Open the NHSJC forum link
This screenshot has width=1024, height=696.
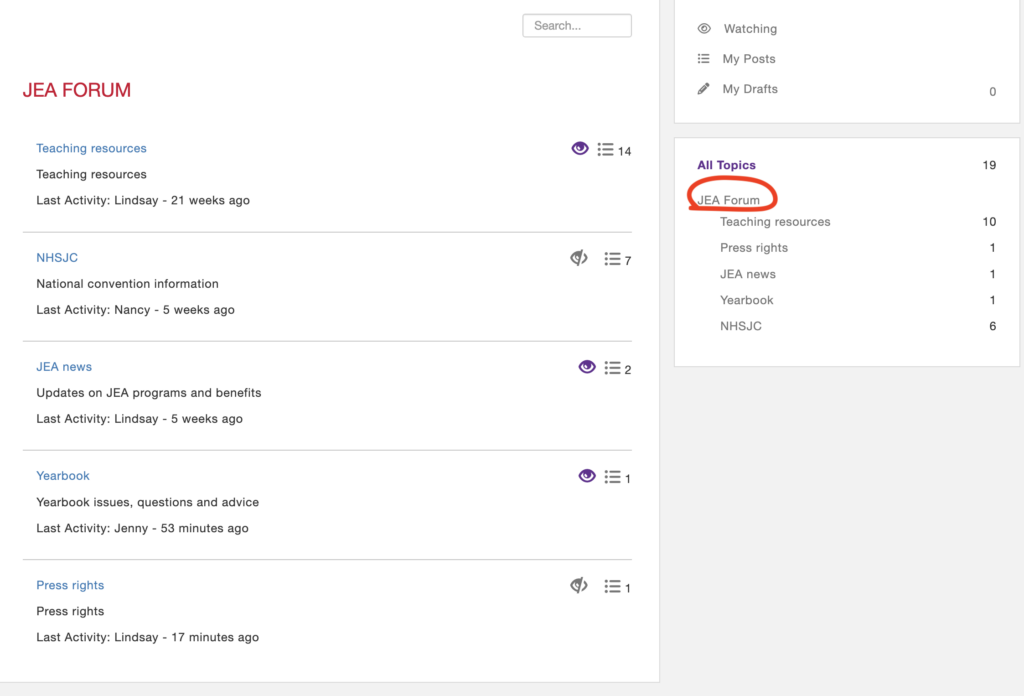tap(57, 257)
